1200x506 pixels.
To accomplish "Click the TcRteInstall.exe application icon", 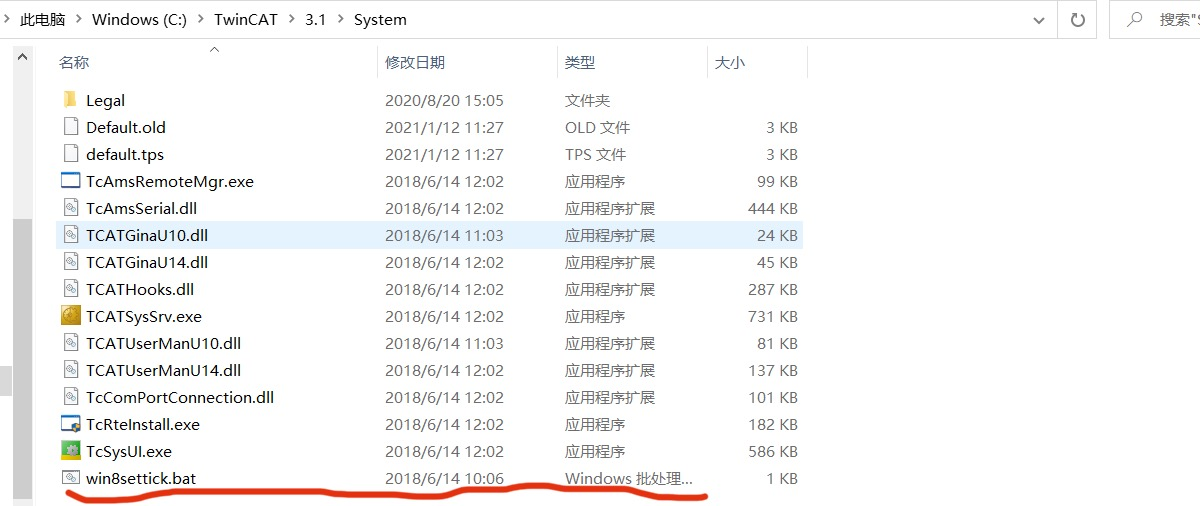I will [x=70, y=424].
